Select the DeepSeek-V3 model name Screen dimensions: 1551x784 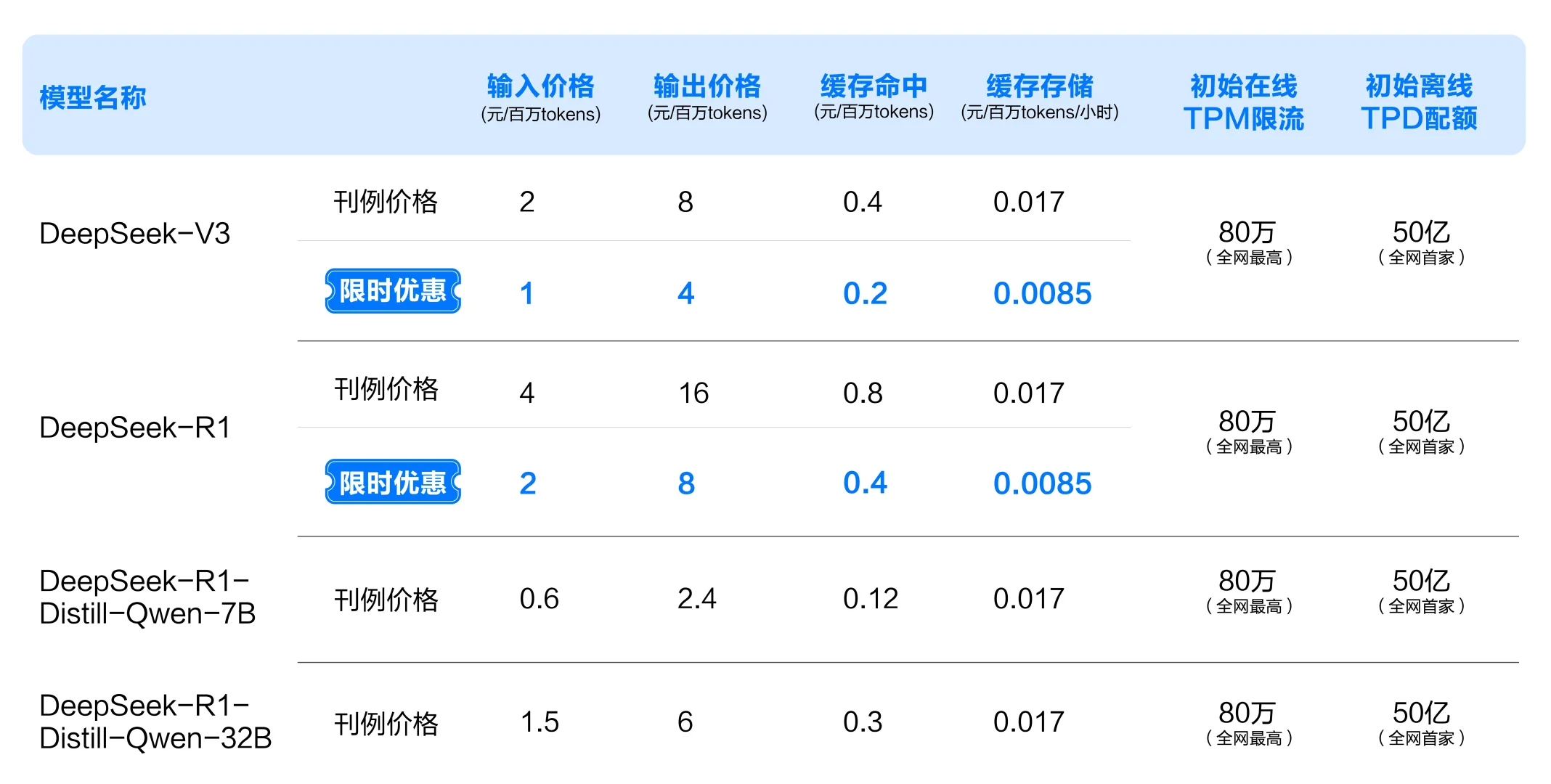(x=135, y=234)
